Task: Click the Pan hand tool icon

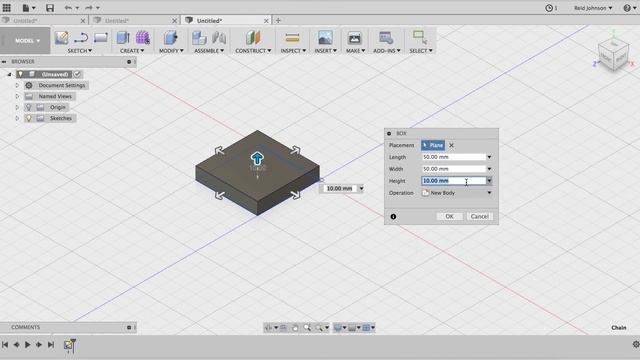Action: tap(295, 327)
